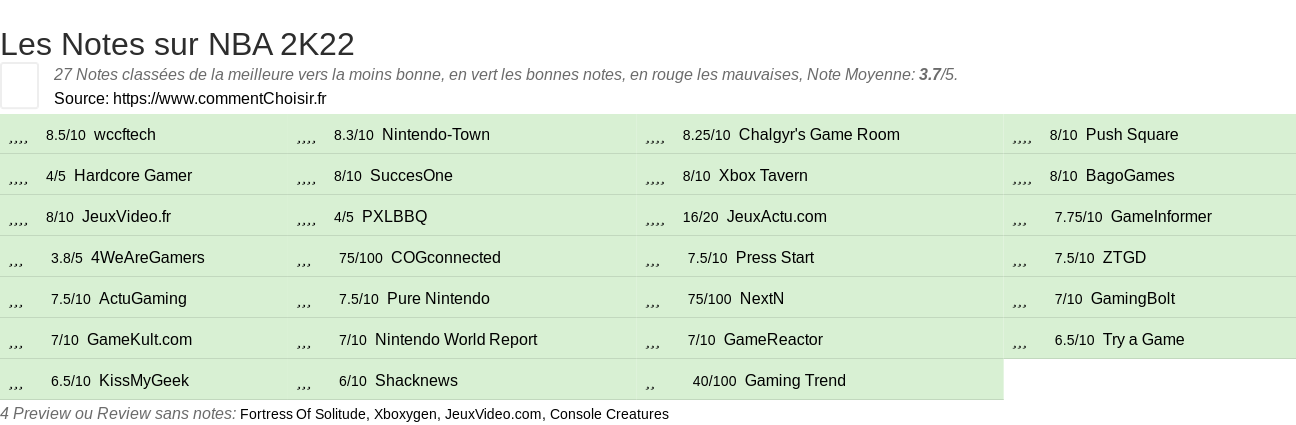The image size is (1296, 425).
Task: Open Push Square review entry
Action: coord(1132,135)
